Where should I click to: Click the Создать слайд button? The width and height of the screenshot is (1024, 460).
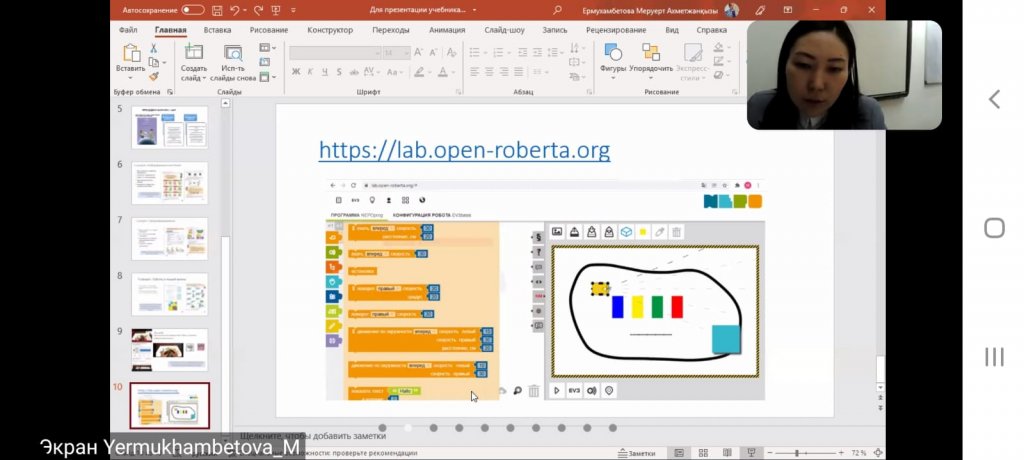pyautogui.click(x=193, y=63)
